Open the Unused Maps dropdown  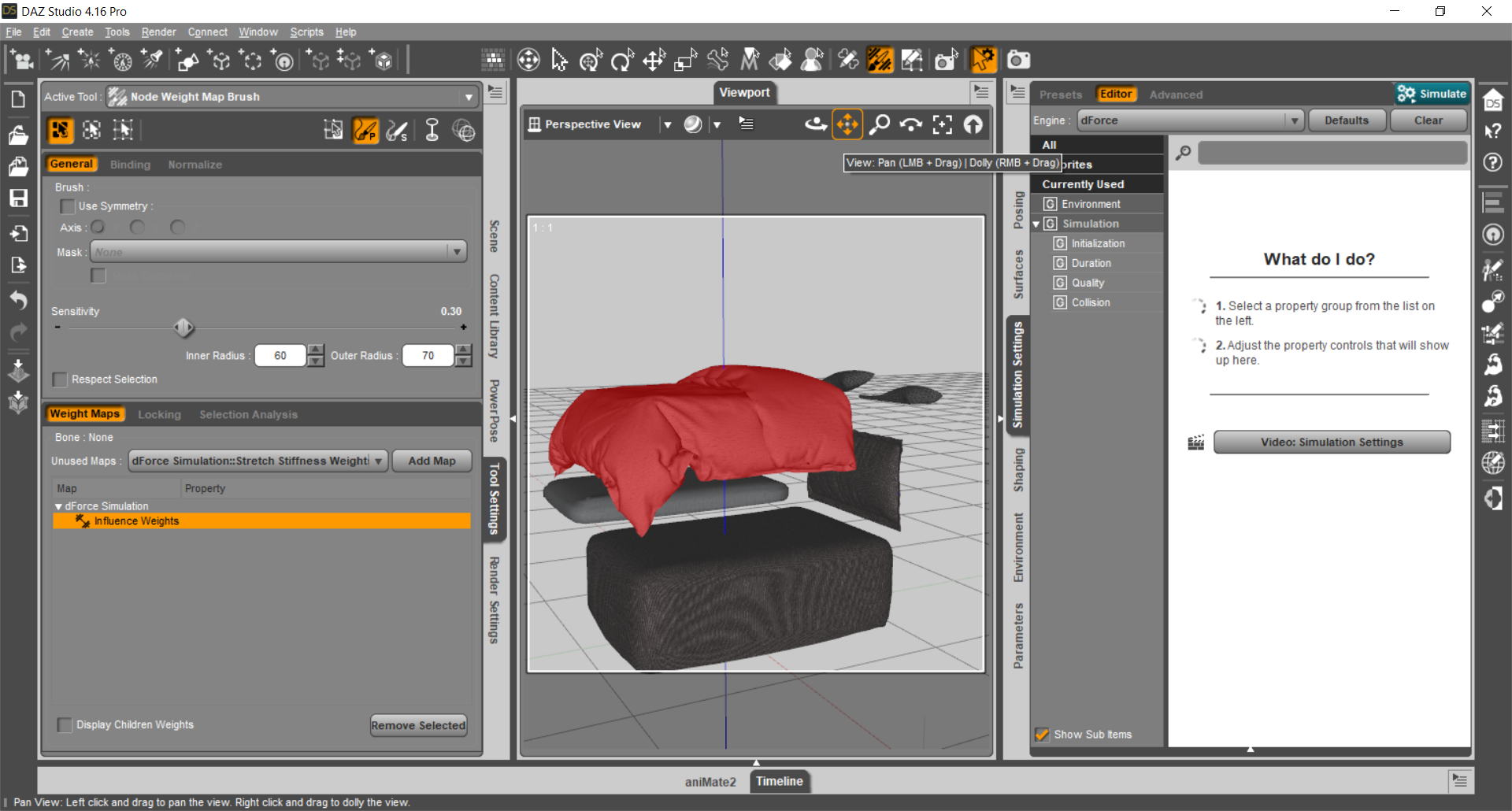[x=258, y=461]
